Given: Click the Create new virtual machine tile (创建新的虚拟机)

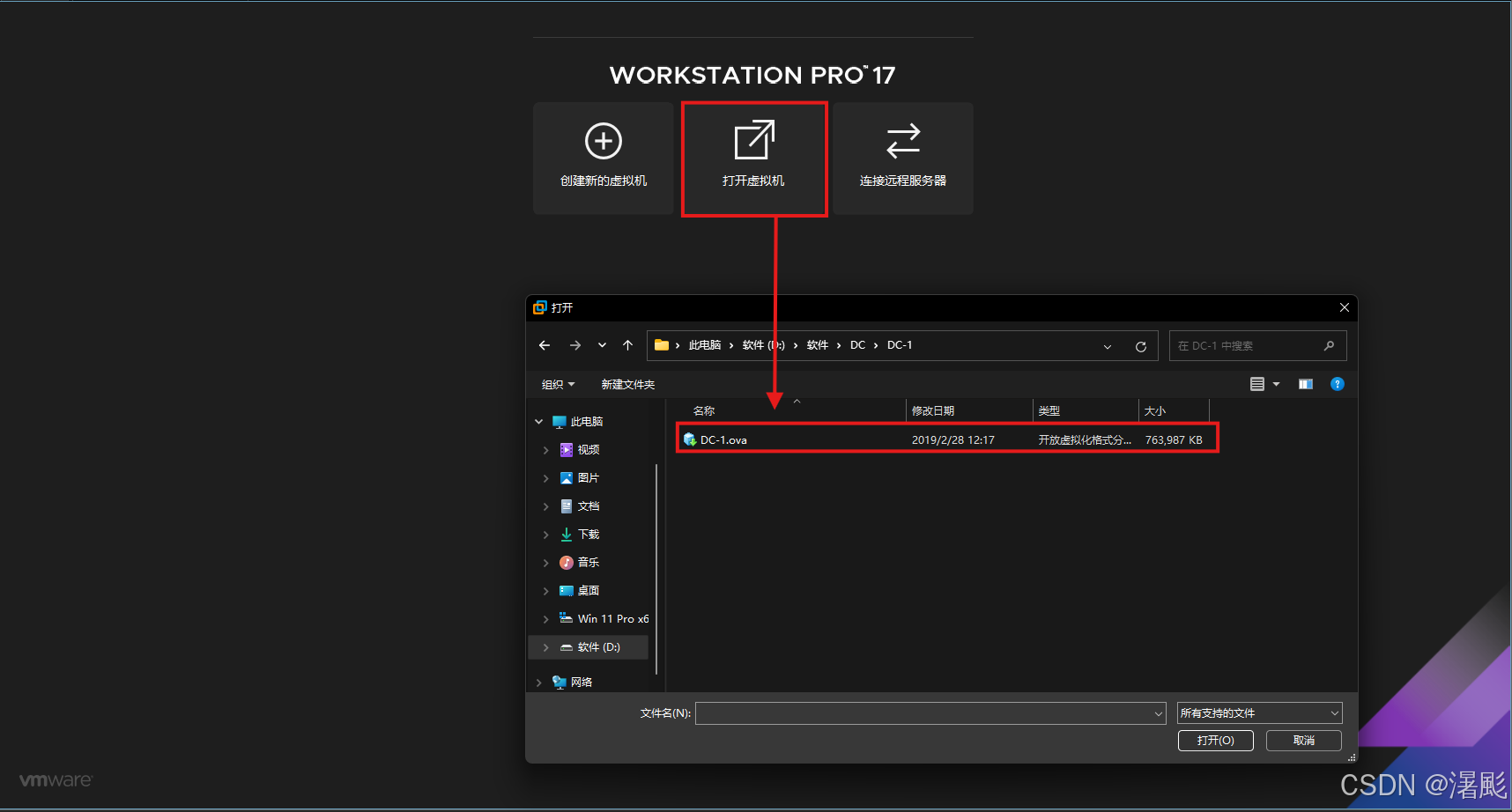Looking at the screenshot, I should (604, 159).
